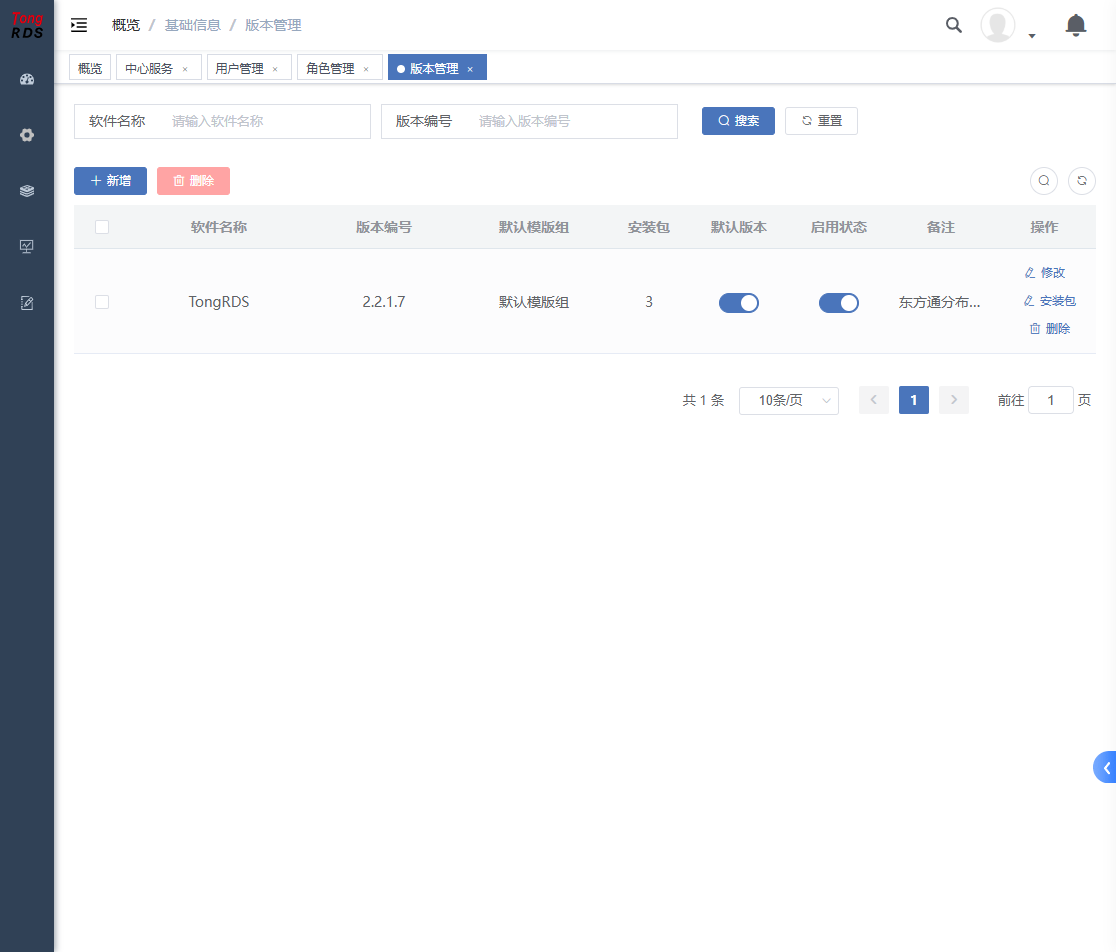
Task: Tick the select-all header checkbox
Action: [x=102, y=227]
